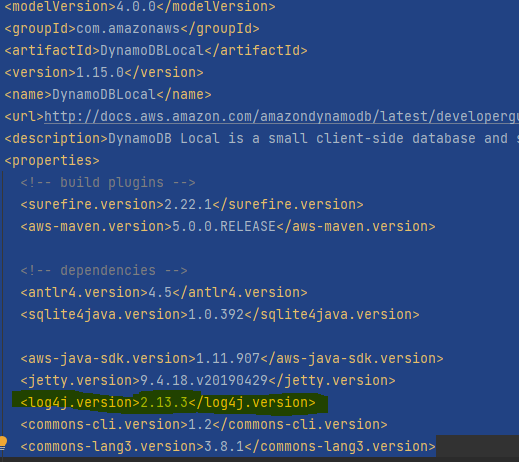Open the docs.aws.amazon.com URL link
The image size is (519, 462).
281,117
